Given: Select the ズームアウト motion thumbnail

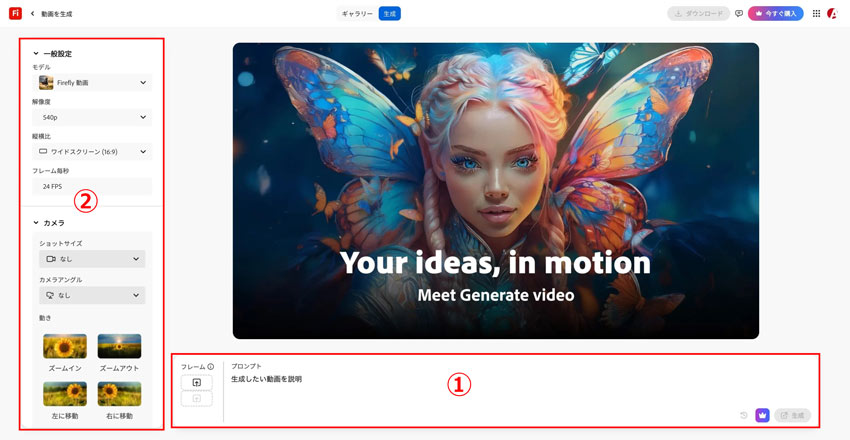Looking at the screenshot, I should tap(119, 346).
